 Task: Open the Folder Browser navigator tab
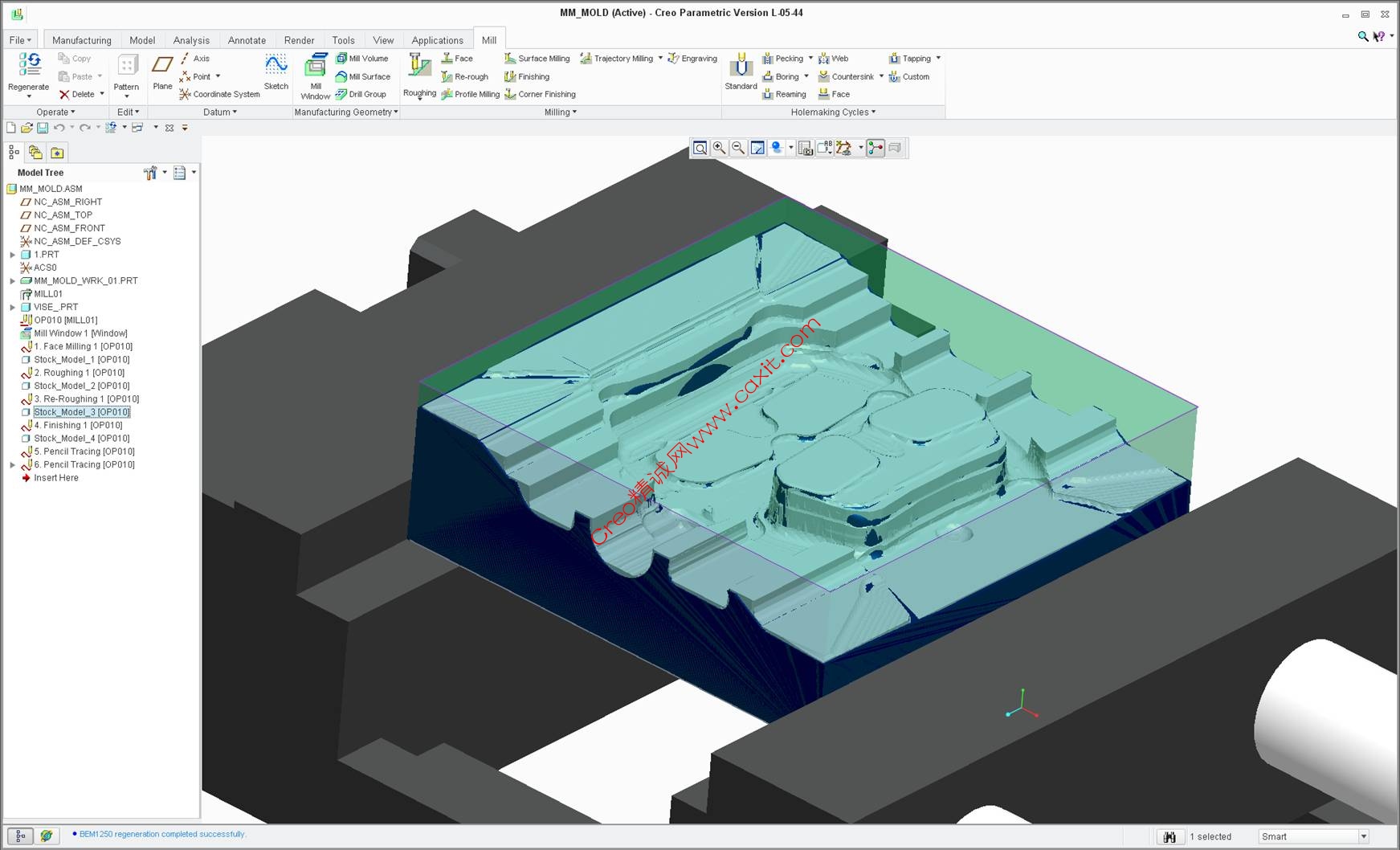(35, 153)
